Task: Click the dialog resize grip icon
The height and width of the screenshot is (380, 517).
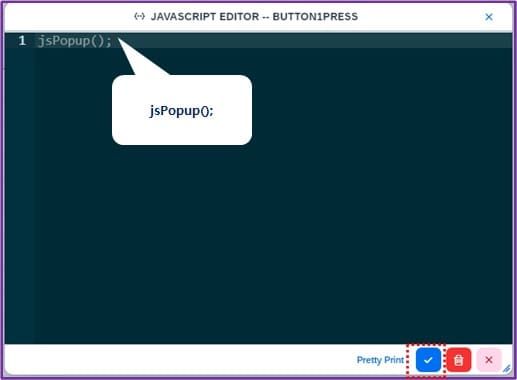Action: coord(507,368)
